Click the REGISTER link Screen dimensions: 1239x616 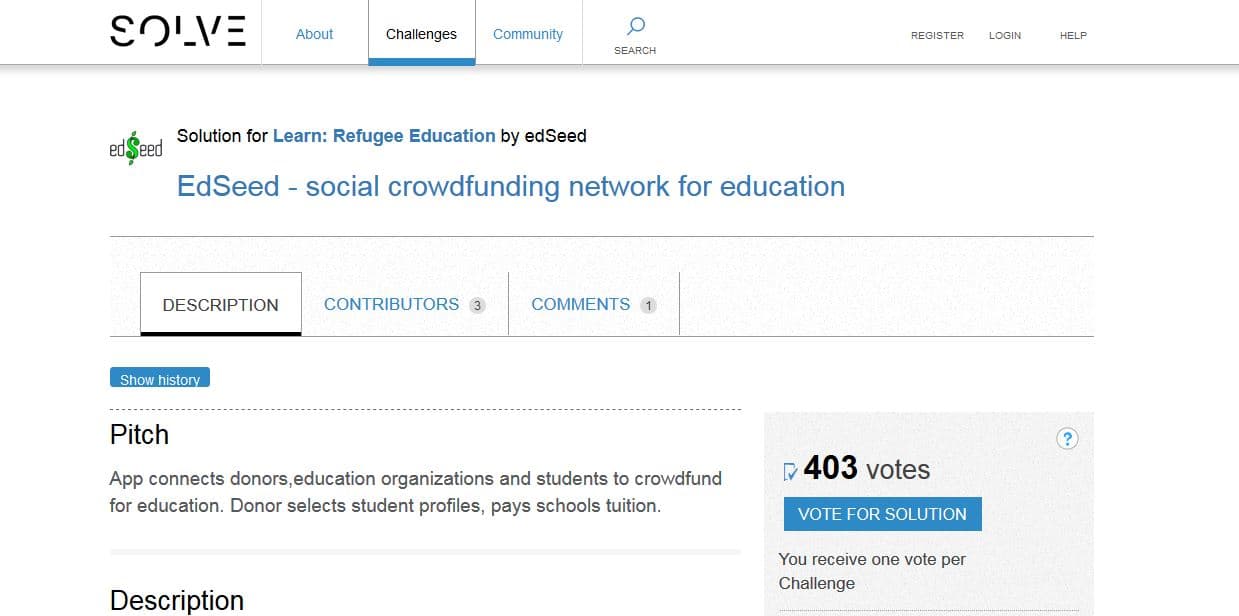[x=937, y=35]
